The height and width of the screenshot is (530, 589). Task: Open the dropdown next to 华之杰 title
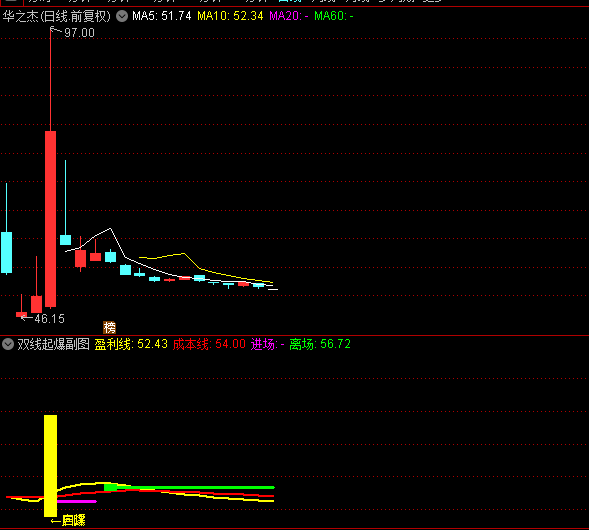click(122, 16)
